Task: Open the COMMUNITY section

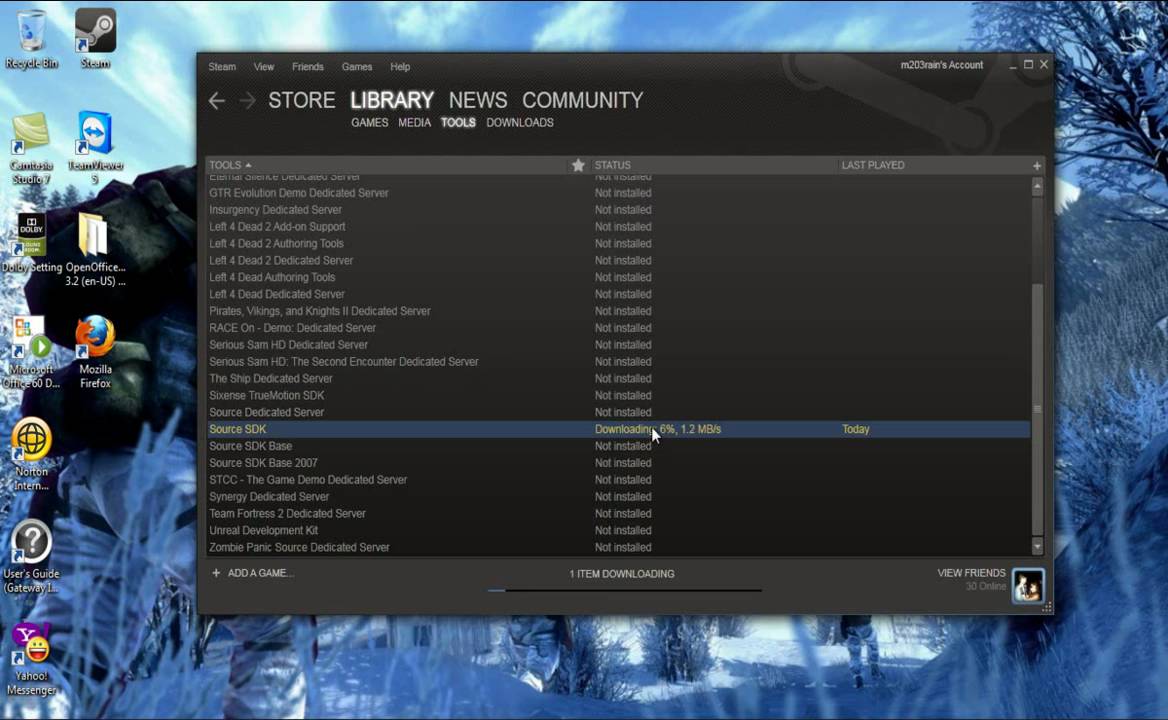Action: coord(583,101)
